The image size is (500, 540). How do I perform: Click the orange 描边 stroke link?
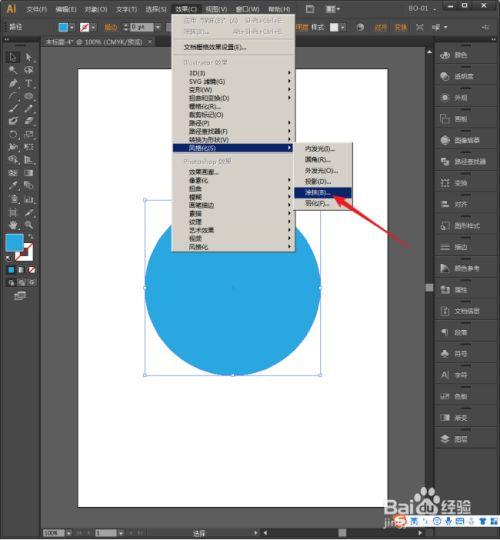click(x=111, y=28)
